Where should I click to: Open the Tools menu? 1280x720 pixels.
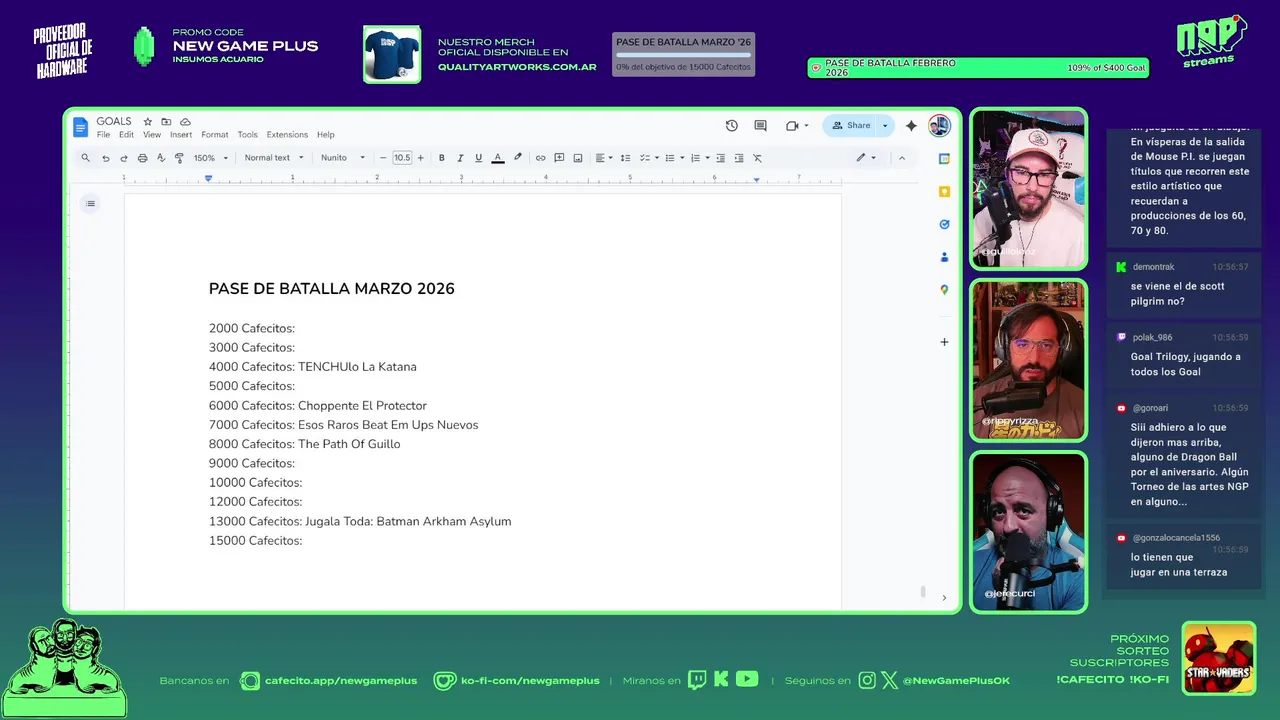pos(247,135)
